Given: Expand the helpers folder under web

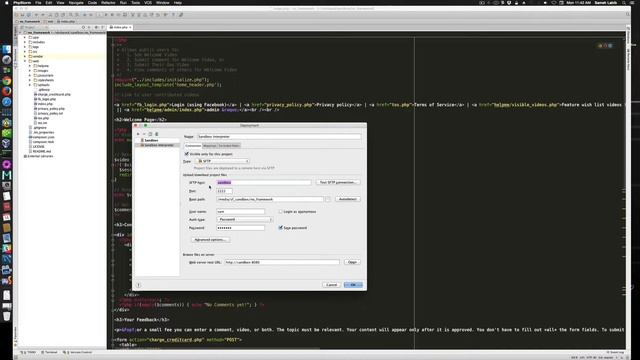Looking at the screenshot, I should 30,66.
